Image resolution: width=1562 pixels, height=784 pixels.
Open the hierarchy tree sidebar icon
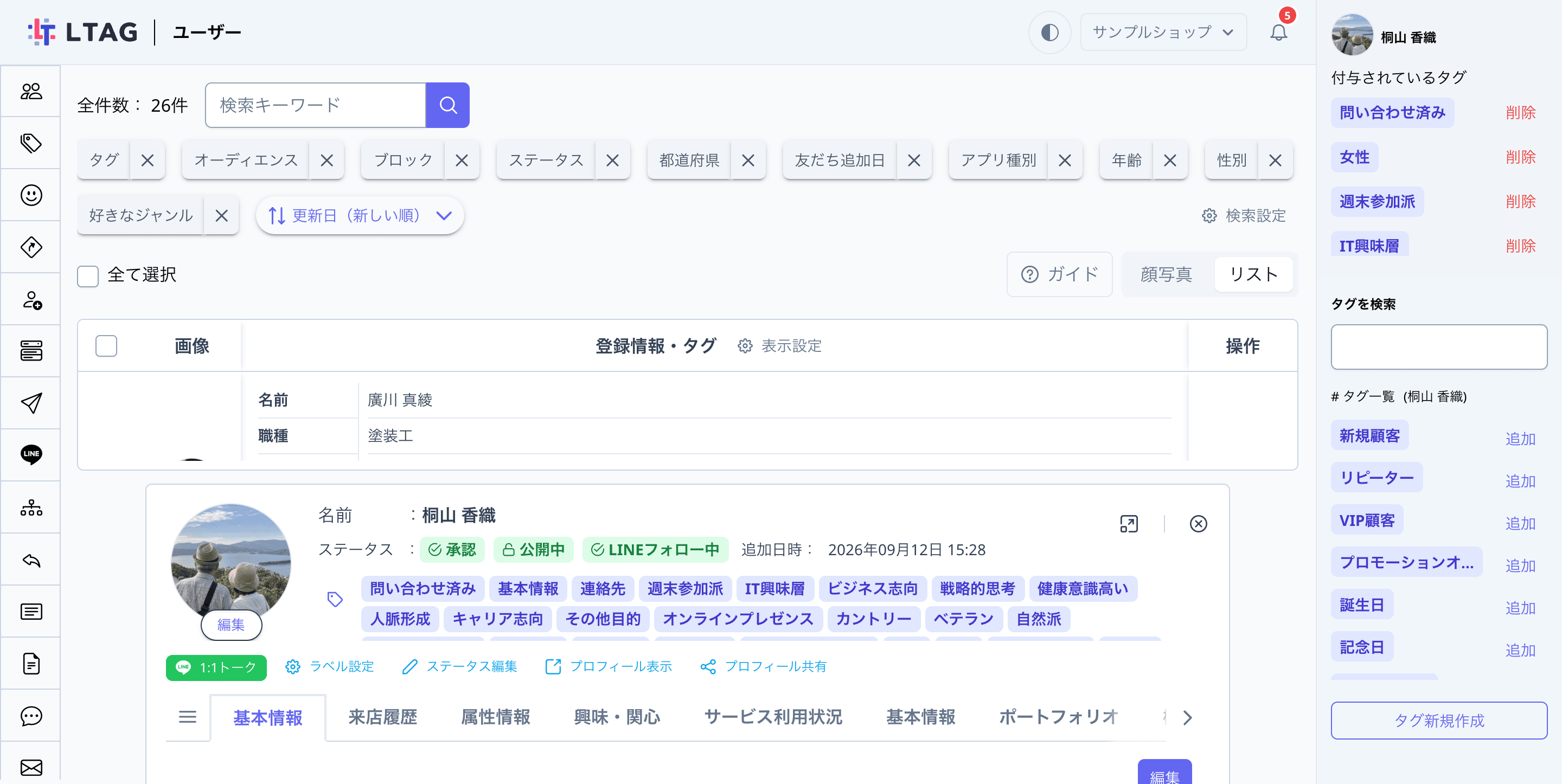[31, 507]
